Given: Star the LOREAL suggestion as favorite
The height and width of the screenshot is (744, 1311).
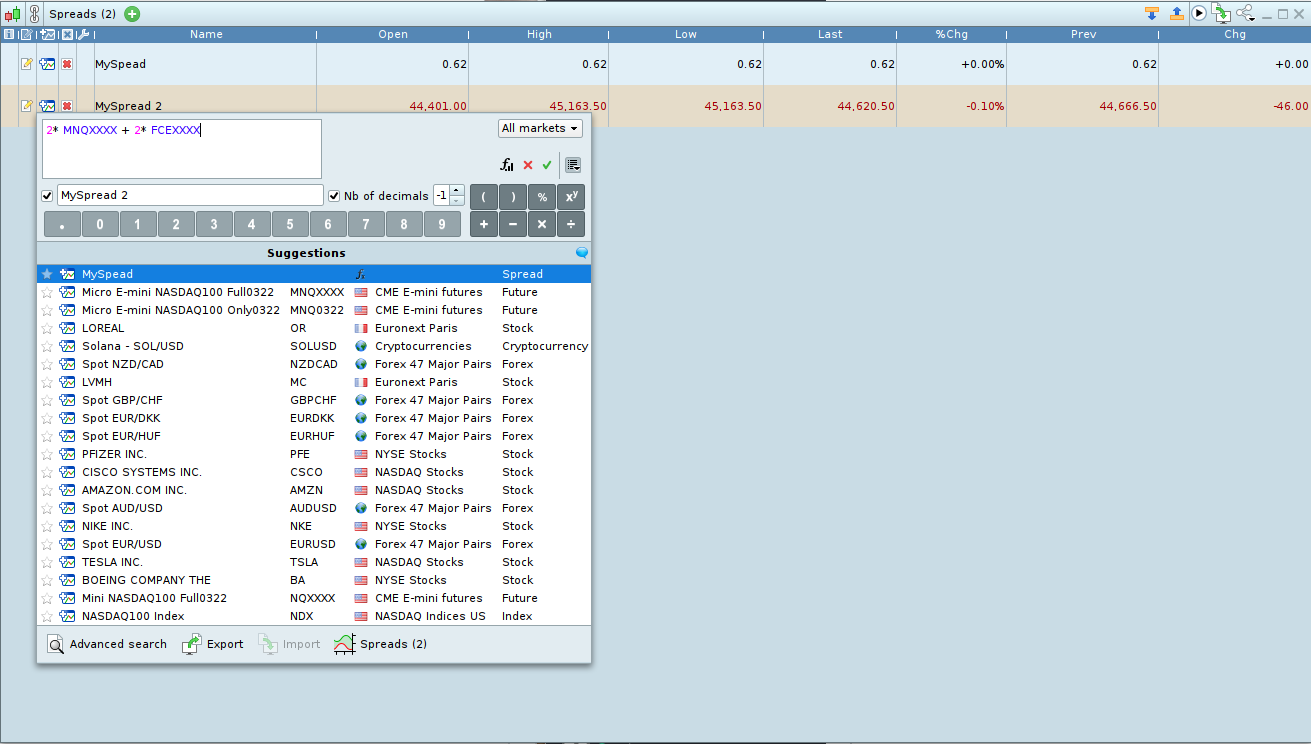Looking at the screenshot, I should (x=47, y=328).
